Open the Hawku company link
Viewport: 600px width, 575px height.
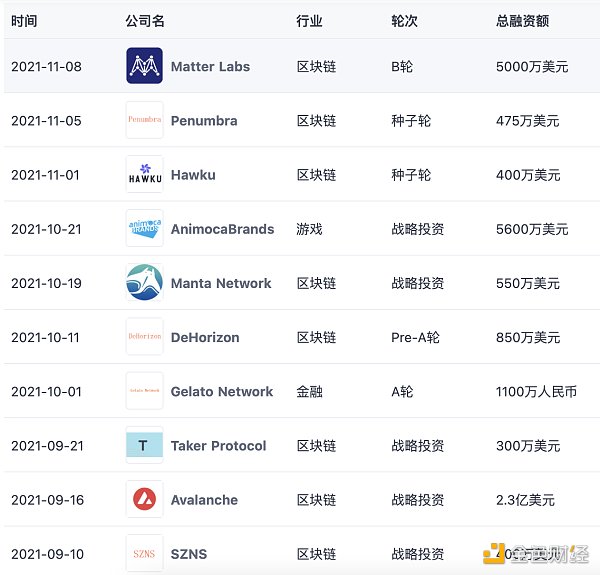pyautogui.click(x=193, y=175)
